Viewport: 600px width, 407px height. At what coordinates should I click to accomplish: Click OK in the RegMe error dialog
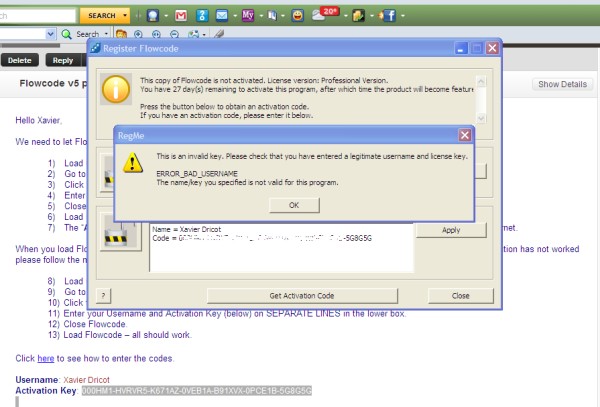294,205
